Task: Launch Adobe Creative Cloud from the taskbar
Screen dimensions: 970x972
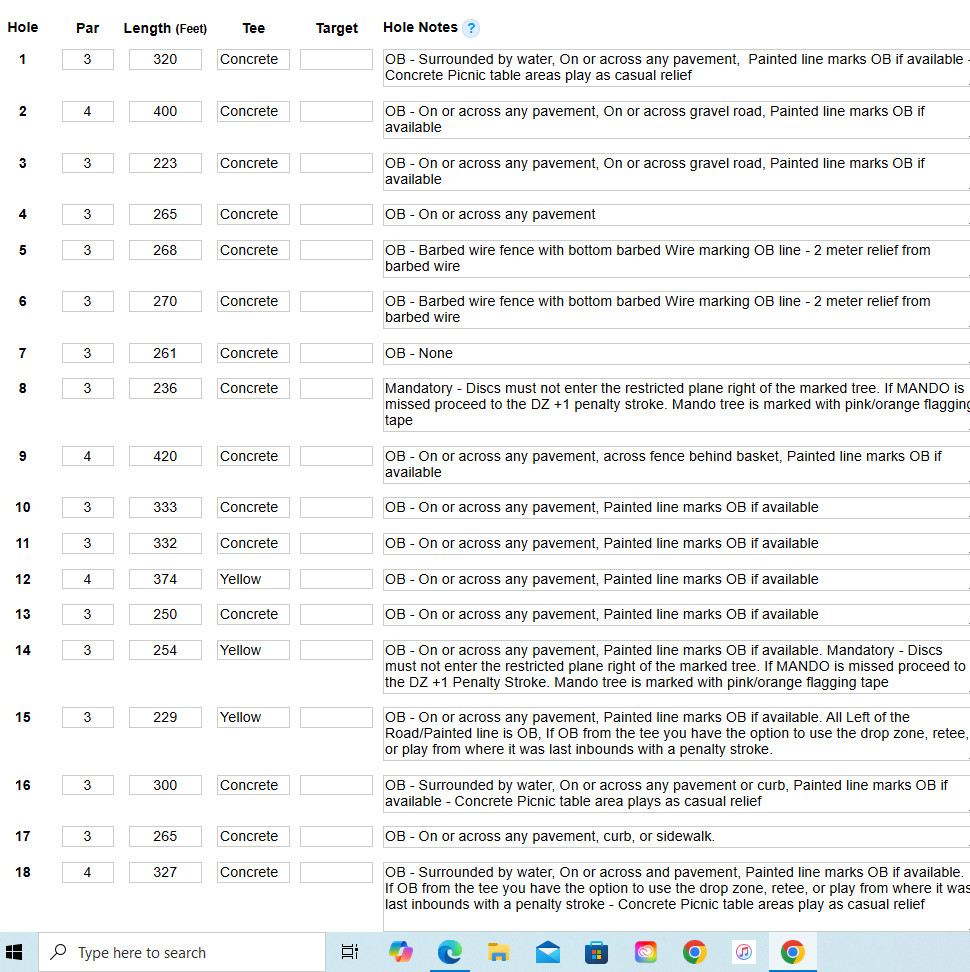Action: coord(646,952)
